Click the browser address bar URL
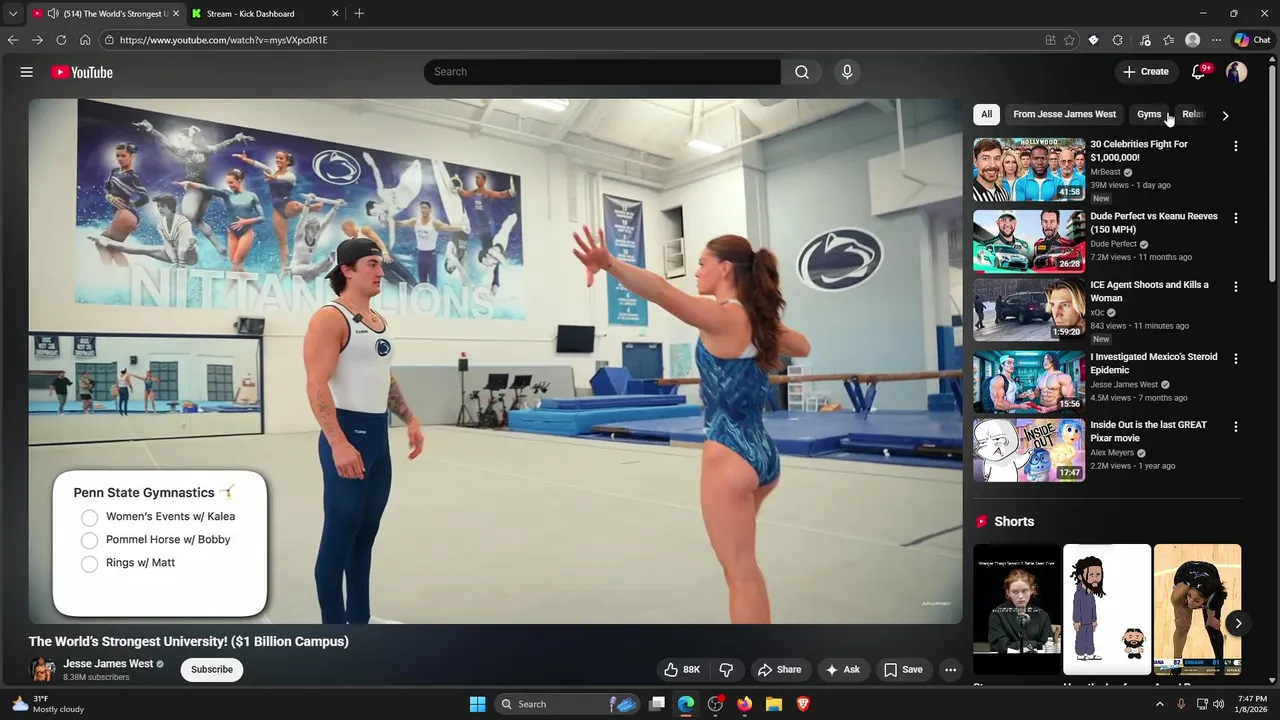Image resolution: width=1280 pixels, height=720 pixels. [x=224, y=40]
